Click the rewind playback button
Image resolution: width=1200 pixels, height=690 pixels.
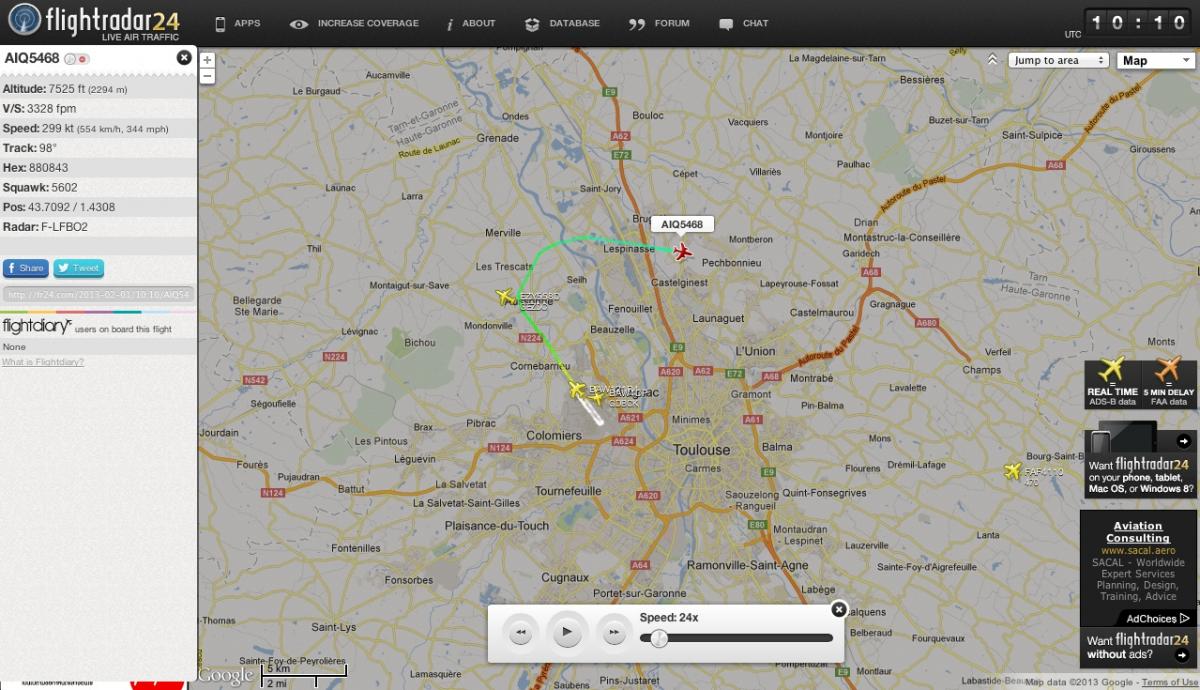point(520,632)
